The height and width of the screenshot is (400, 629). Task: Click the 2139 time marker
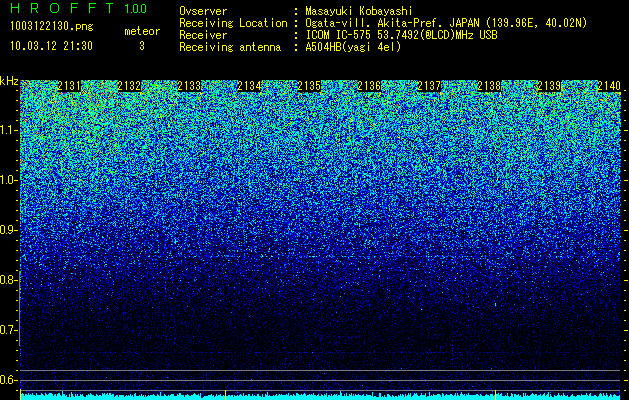click(549, 86)
